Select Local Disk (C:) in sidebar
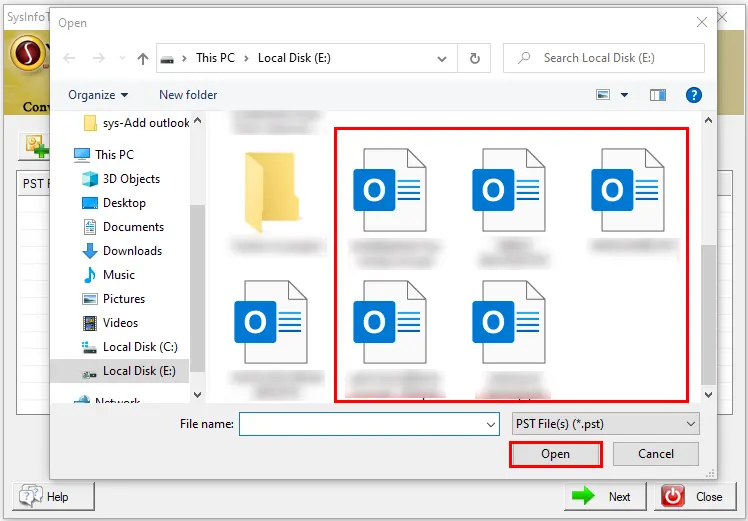 139,347
